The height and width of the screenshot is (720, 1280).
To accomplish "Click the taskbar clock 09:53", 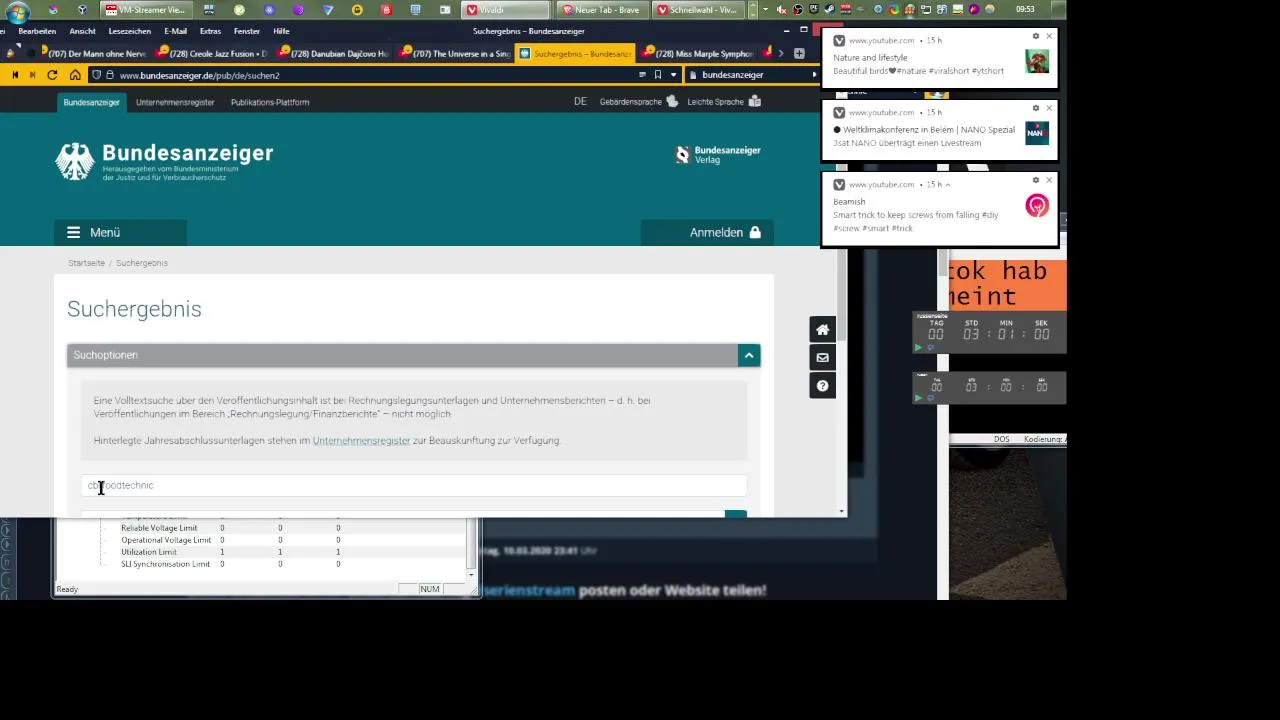I will 1025,9.
